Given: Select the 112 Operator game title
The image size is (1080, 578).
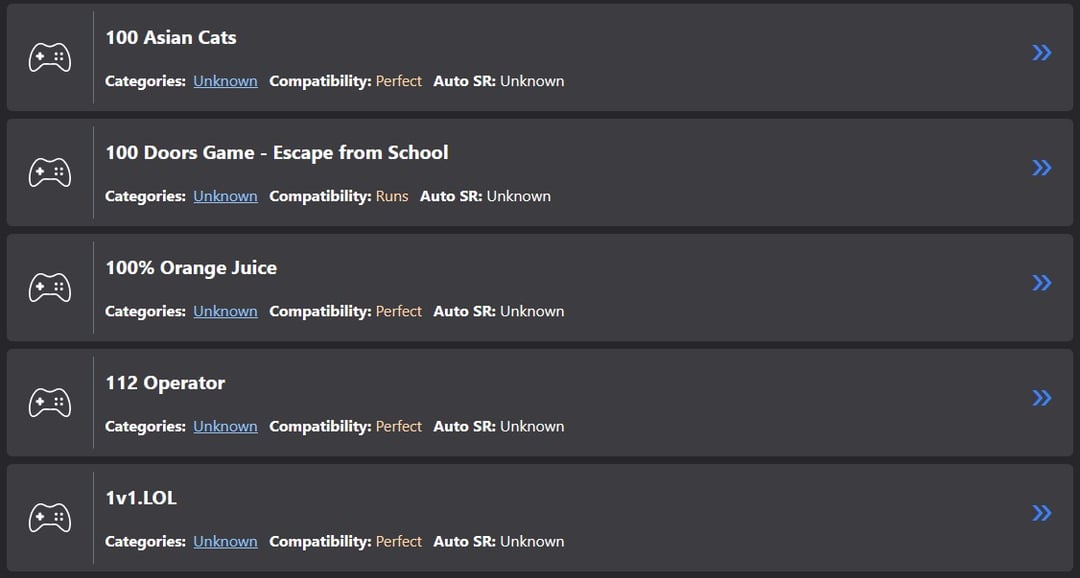Looking at the screenshot, I should 165,383.
